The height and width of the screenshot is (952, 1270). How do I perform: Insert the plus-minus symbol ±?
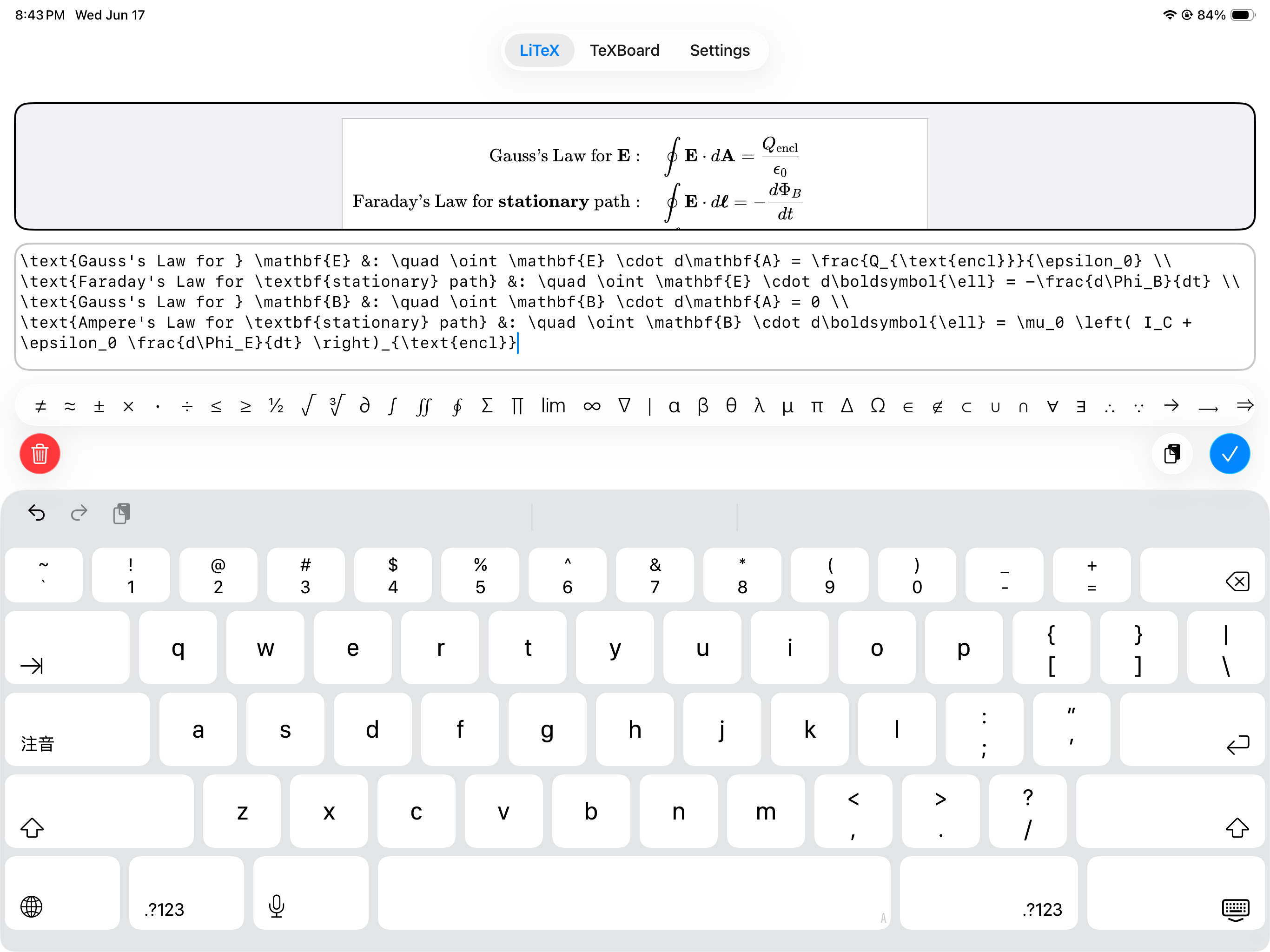pyautogui.click(x=99, y=407)
